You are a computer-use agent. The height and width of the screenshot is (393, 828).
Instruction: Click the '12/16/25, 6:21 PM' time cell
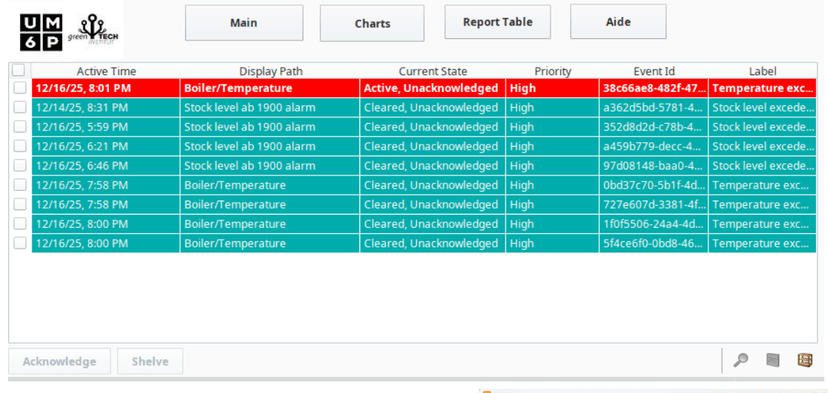pos(106,146)
